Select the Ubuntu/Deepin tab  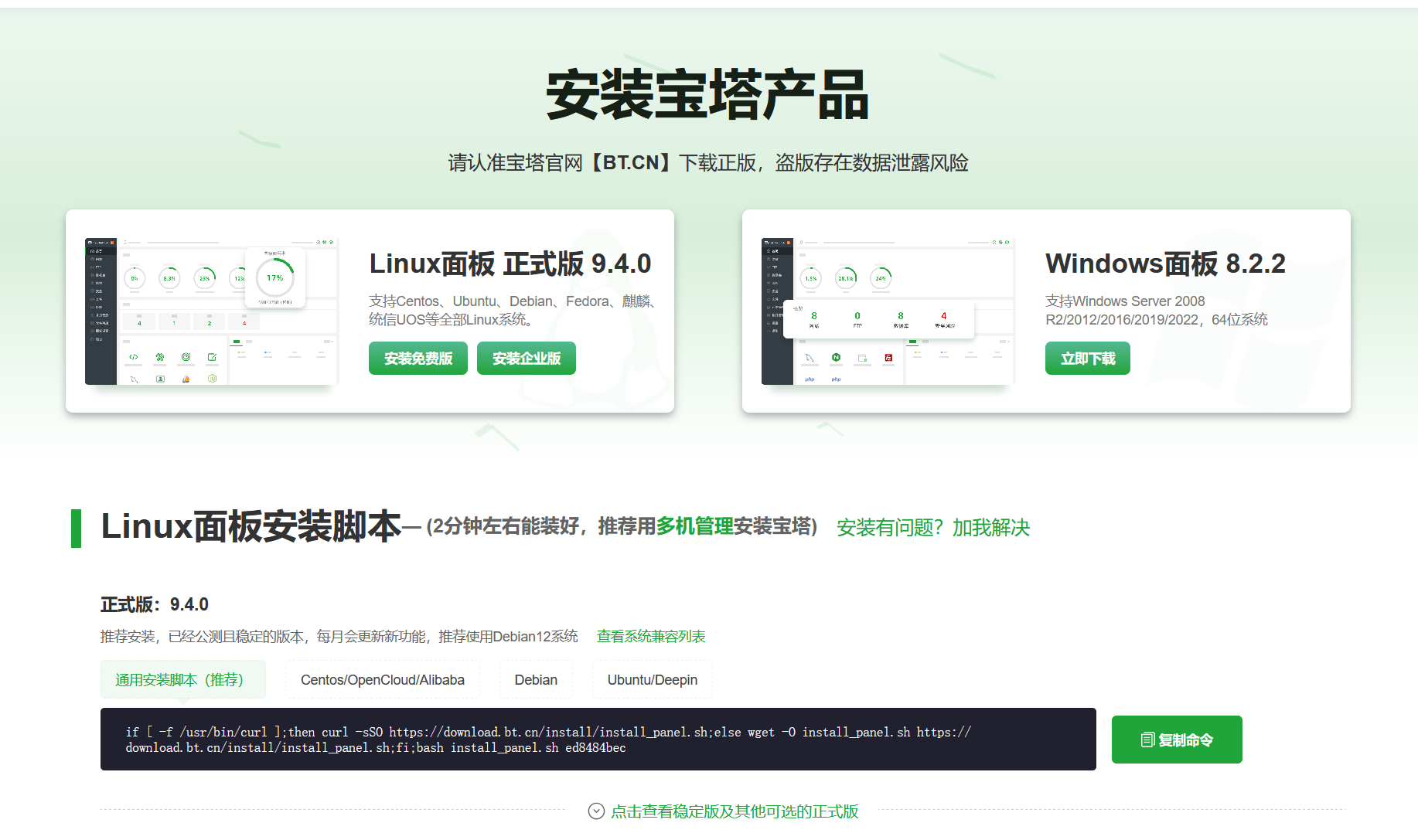coord(652,680)
